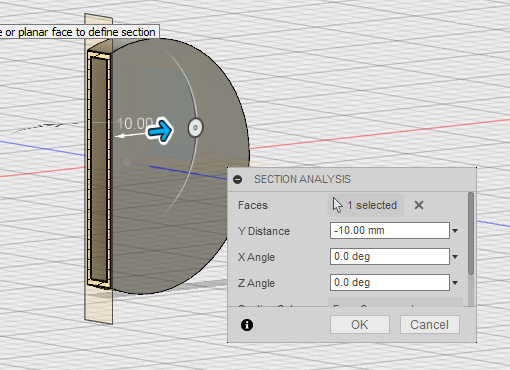
Task: Click the SECTION ANALYSIS dialog title
Action: (x=302, y=179)
